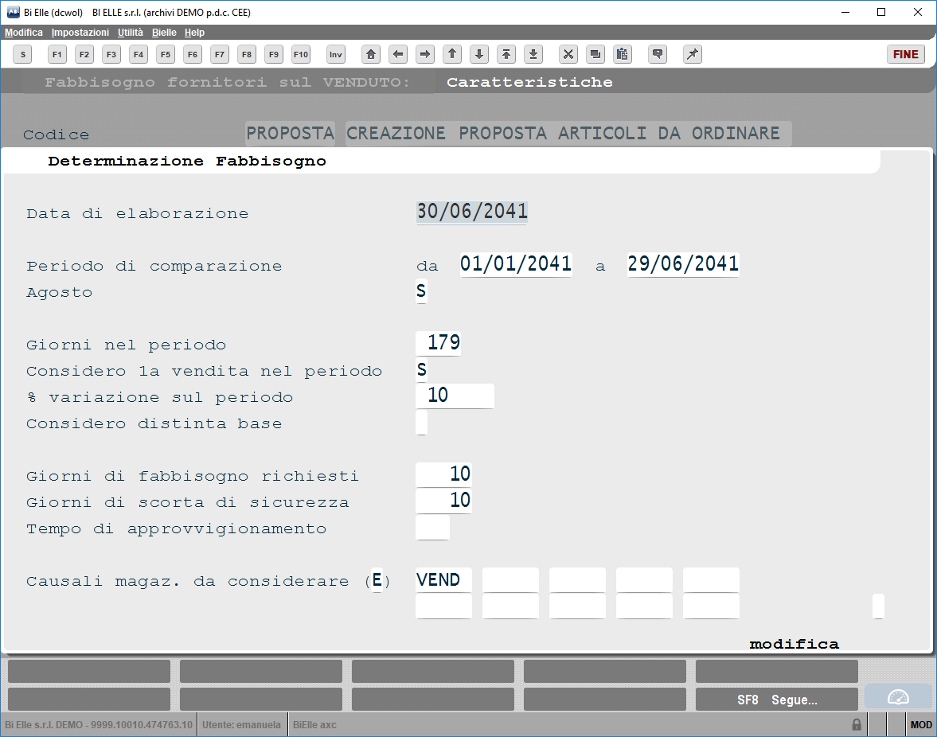Click the PROPOSTA label tab

(290, 133)
